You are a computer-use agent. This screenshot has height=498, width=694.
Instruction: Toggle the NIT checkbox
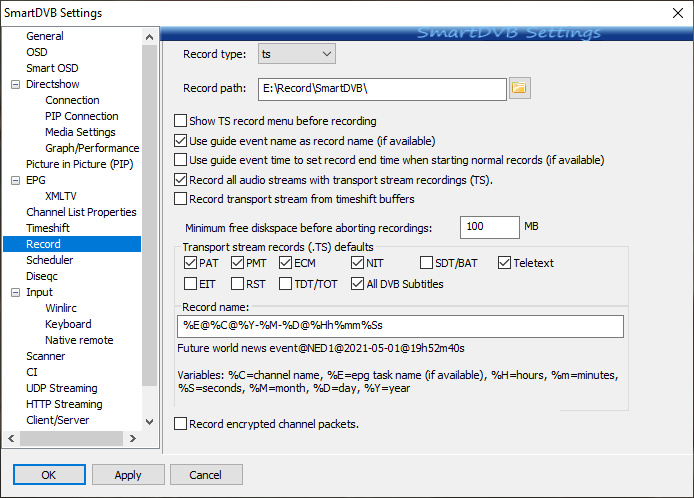(357, 263)
